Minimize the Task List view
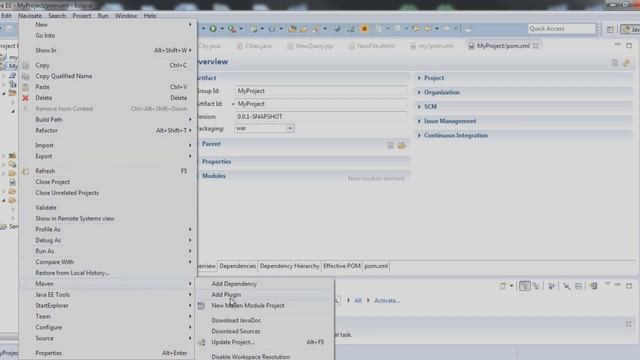Viewport: 640px width, 360px height. [x=618, y=285]
